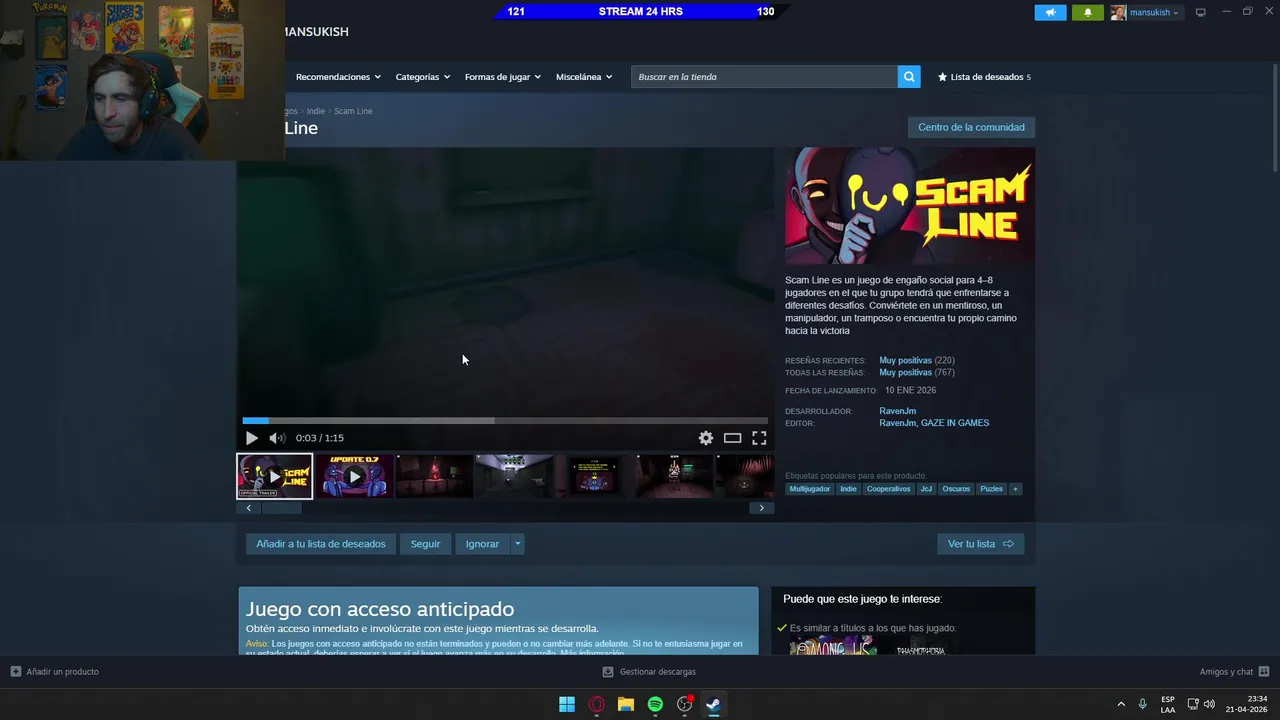Screen dimensions: 1280x720
Task: Click the MANSUKISH profile tab
Action: [x=316, y=32]
